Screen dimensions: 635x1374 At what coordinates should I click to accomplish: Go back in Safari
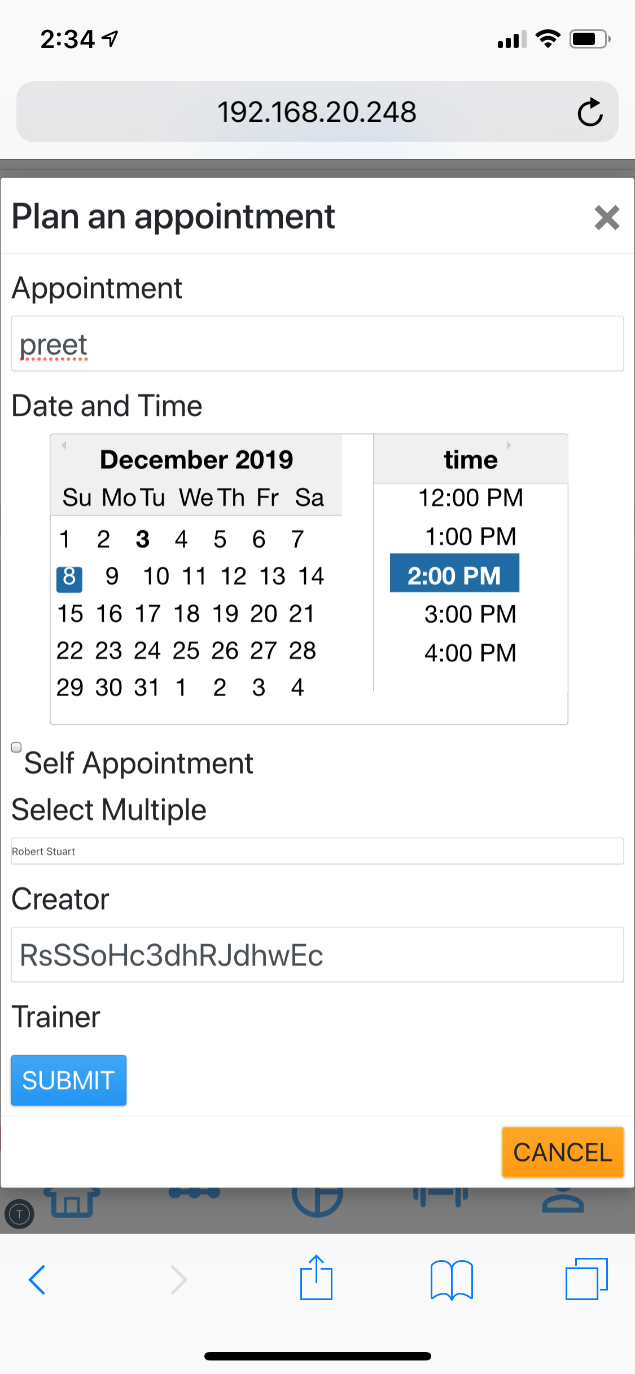coord(37,1279)
